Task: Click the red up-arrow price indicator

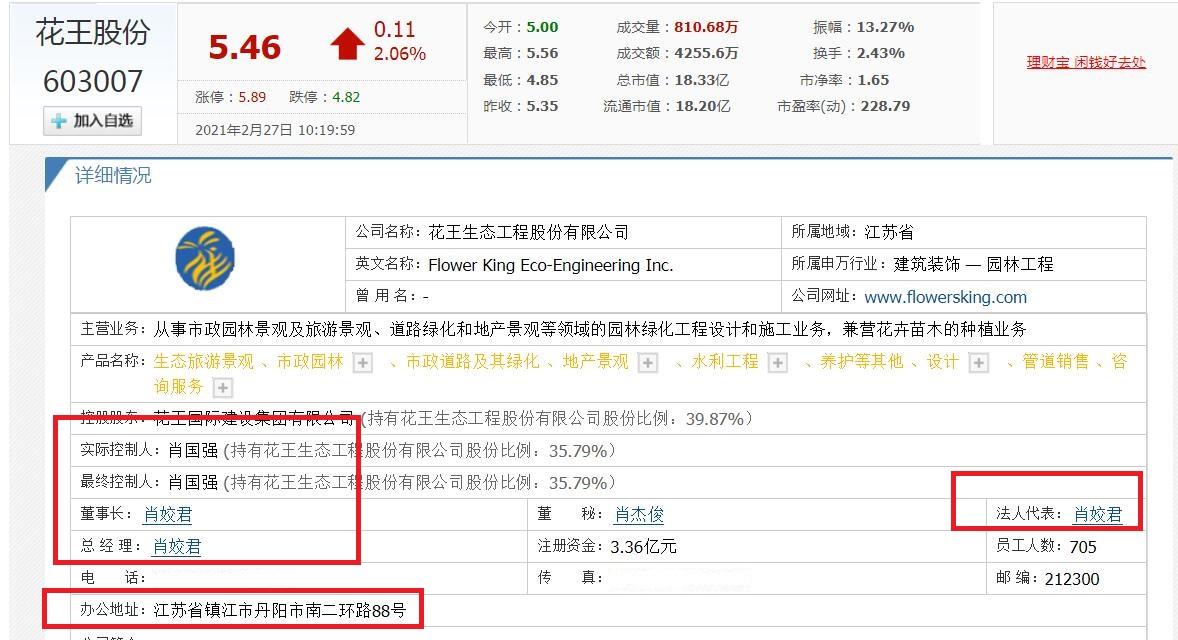Action: (x=347, y=44)
